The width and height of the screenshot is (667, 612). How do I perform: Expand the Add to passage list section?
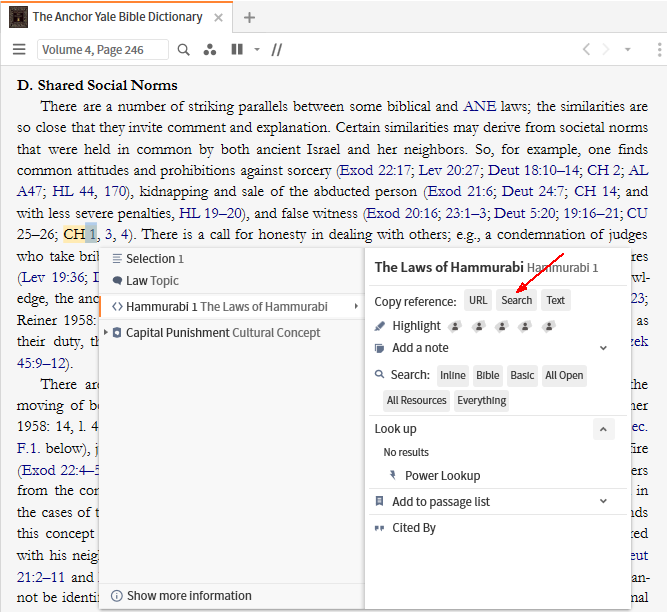(x=603, y=502)
